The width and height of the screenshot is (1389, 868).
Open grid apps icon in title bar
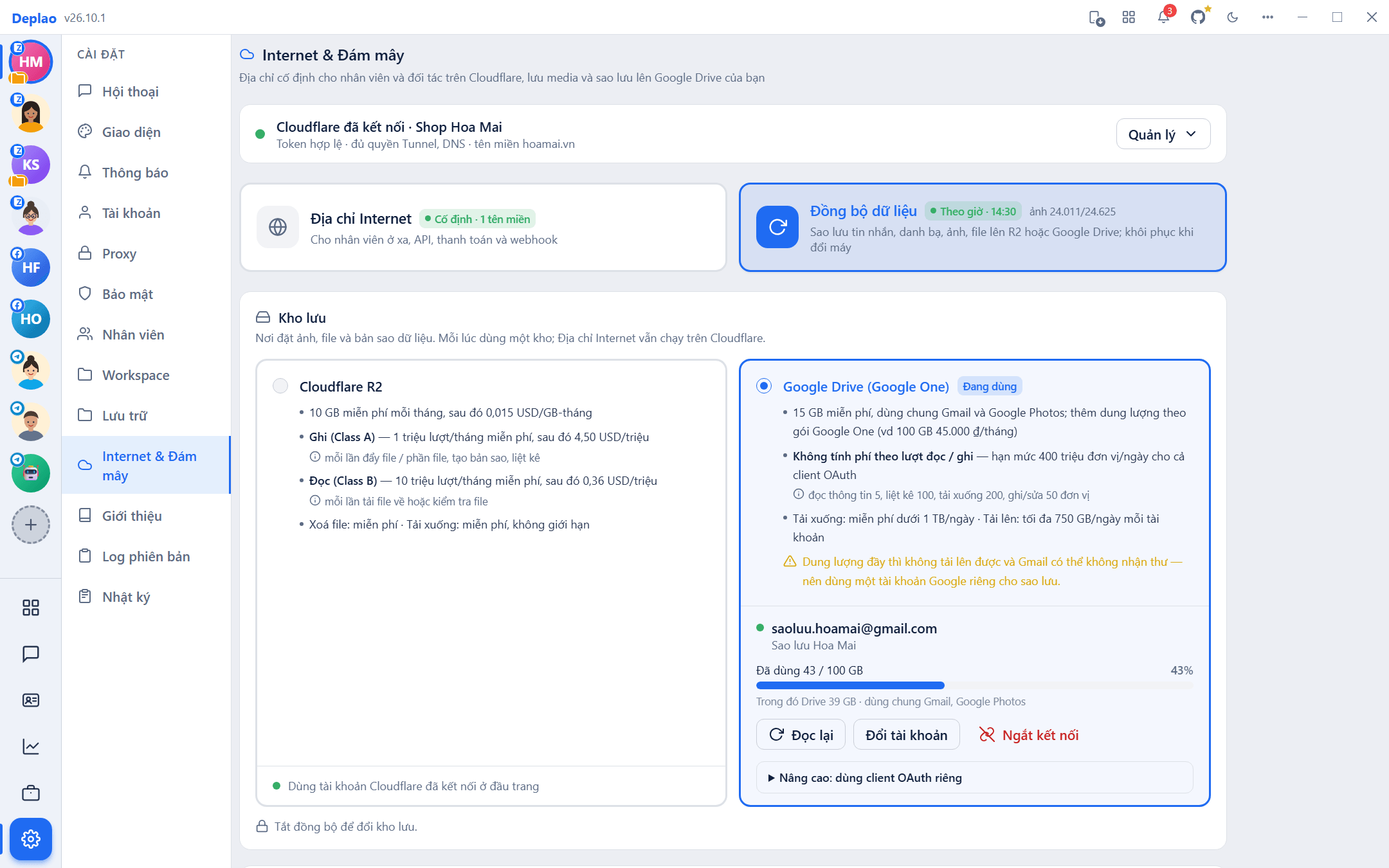tap(1129, 17)
